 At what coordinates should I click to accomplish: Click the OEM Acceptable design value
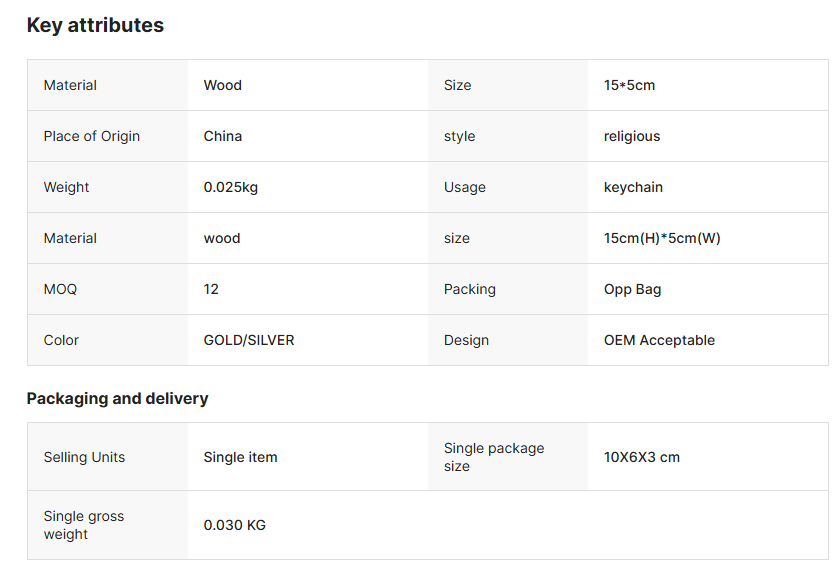[x=659, y=340]
